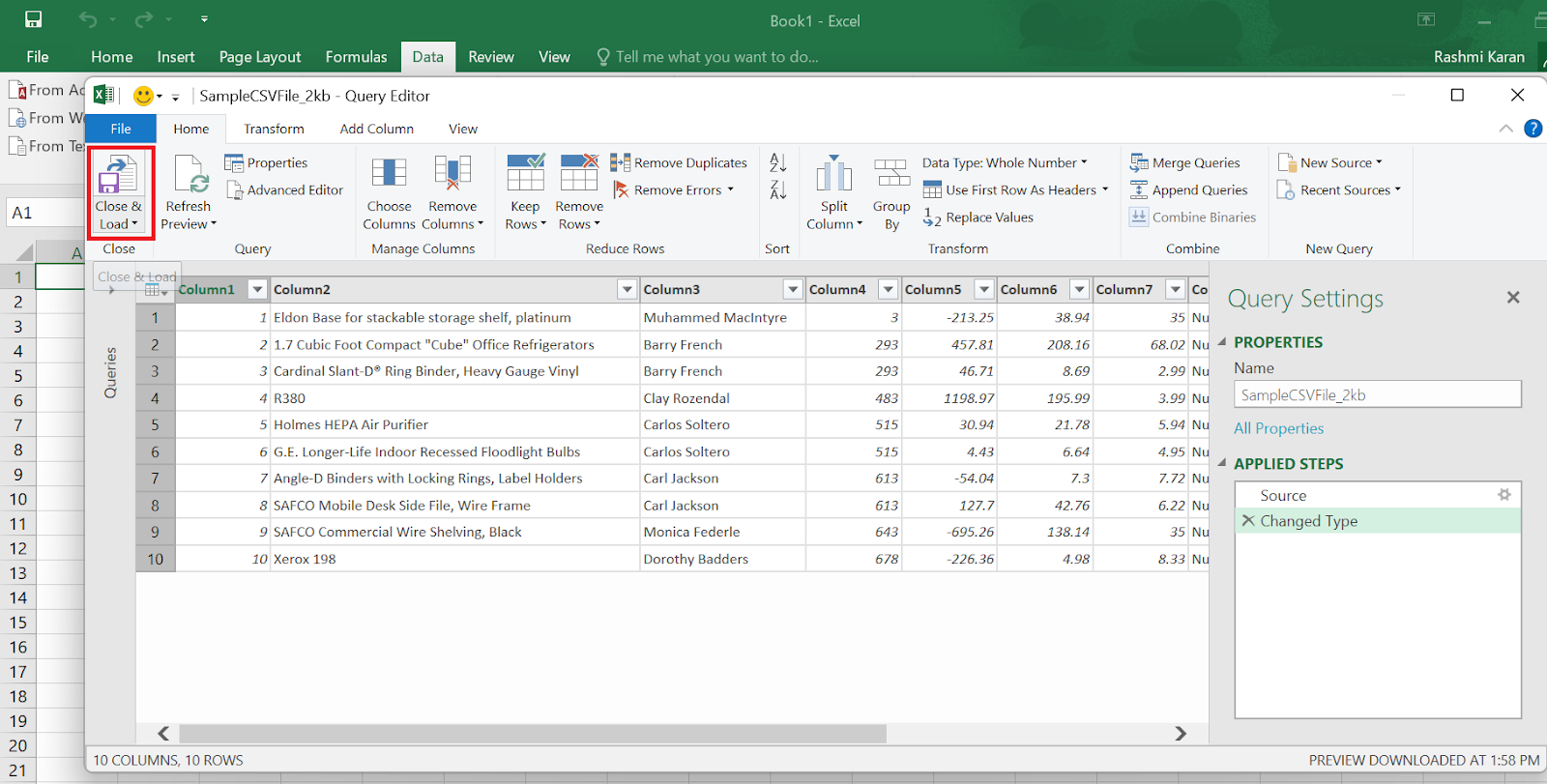Click Append Queries
This screenshot has height=784, width=1547.
[x=1189, y=189]
